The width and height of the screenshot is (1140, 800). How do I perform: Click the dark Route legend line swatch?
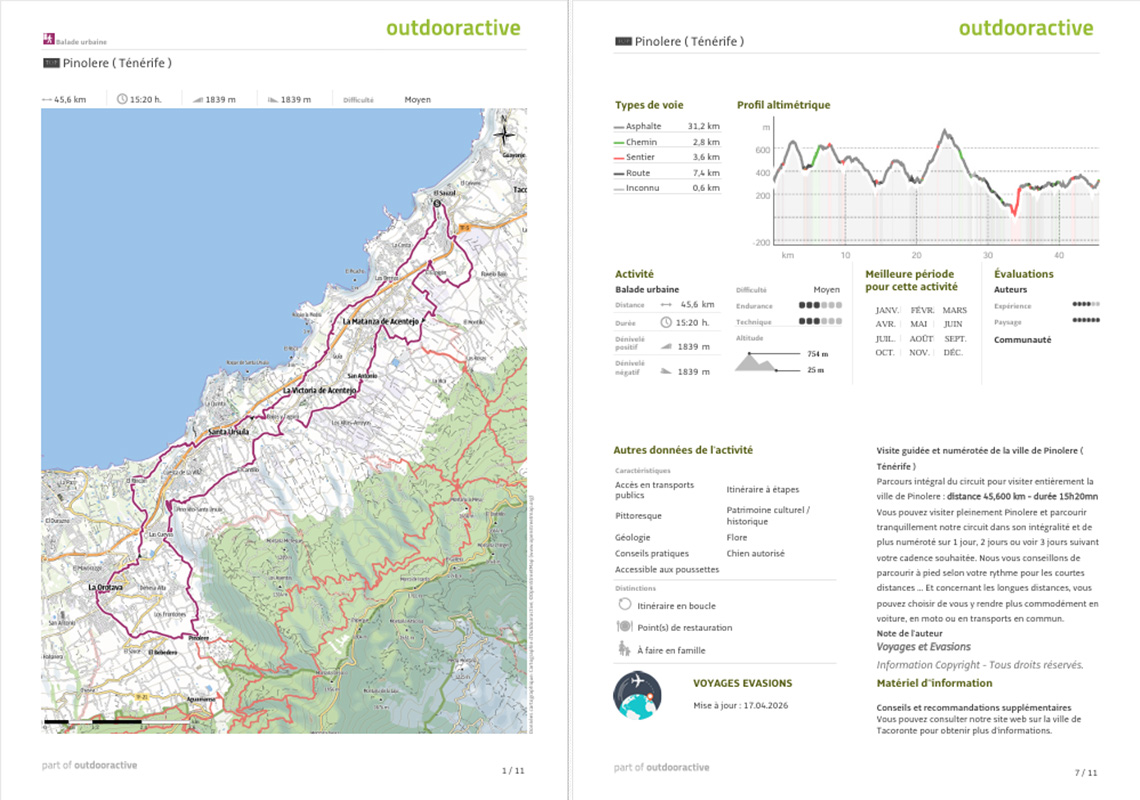pyautogui.click(x=619, y=174)
